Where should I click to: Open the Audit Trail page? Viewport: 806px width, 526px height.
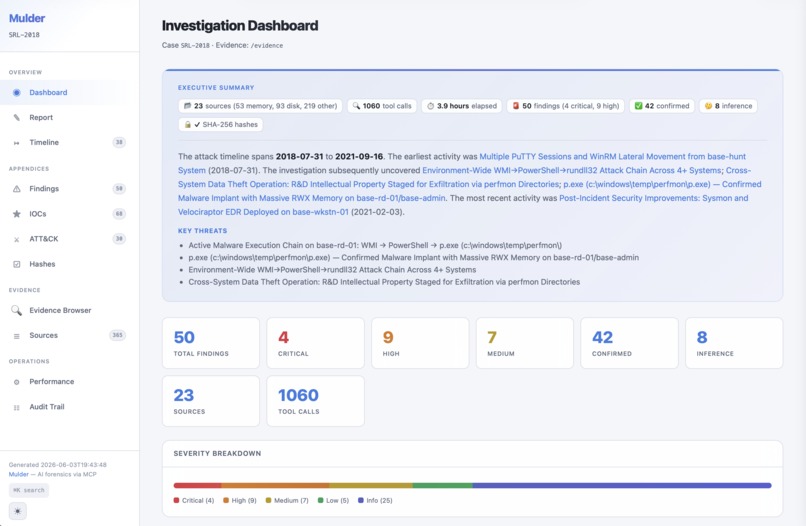(x=69, y=407)
